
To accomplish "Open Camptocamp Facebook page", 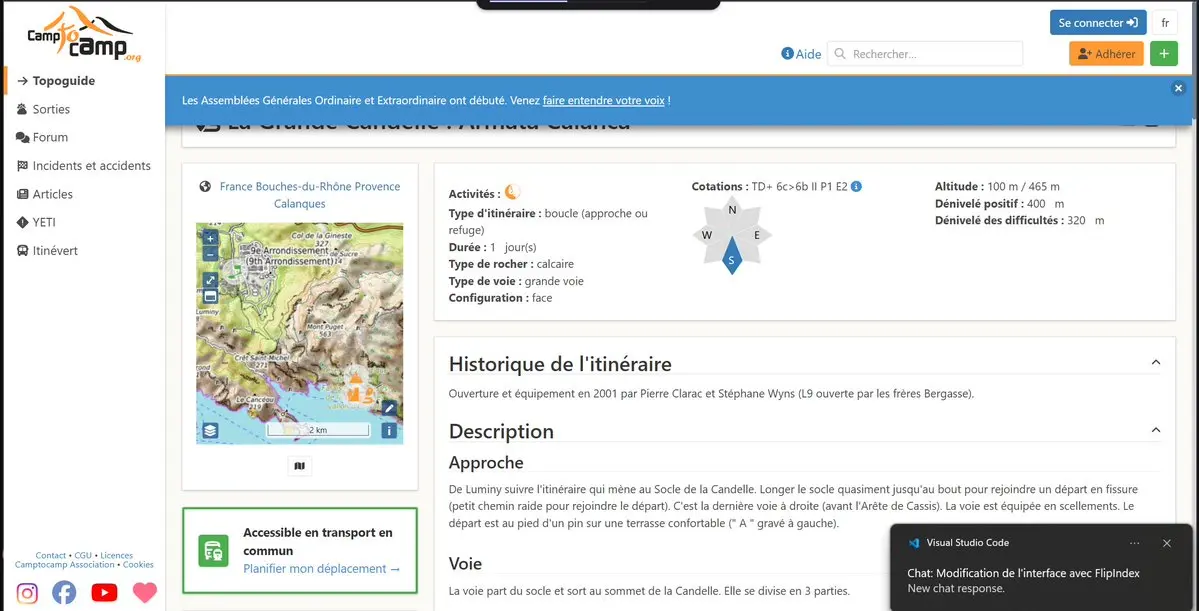I will [x=64, y=593].
